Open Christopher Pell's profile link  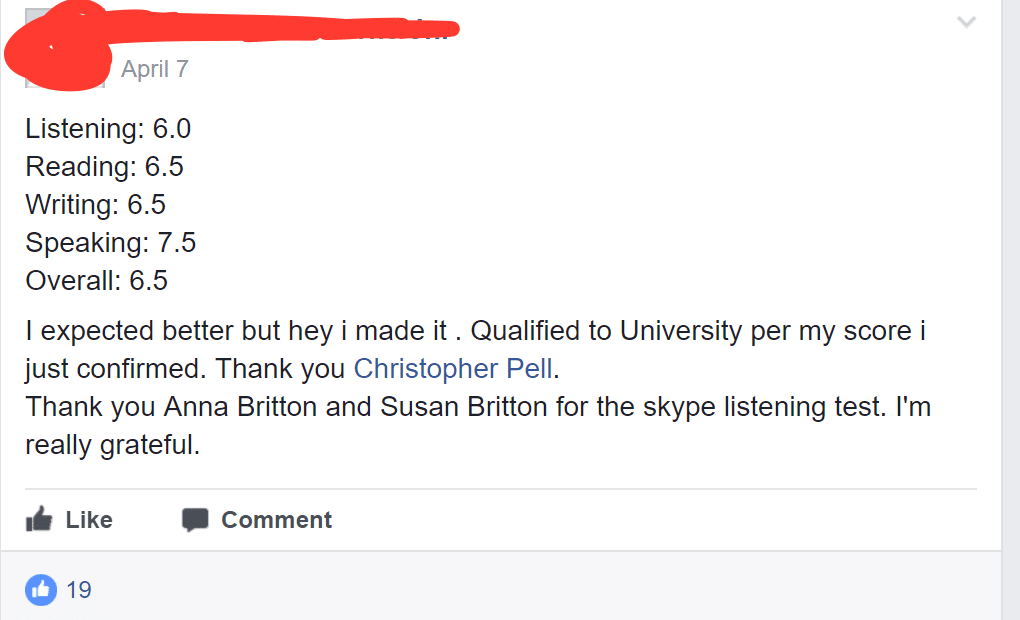click(x=453, y=369)
